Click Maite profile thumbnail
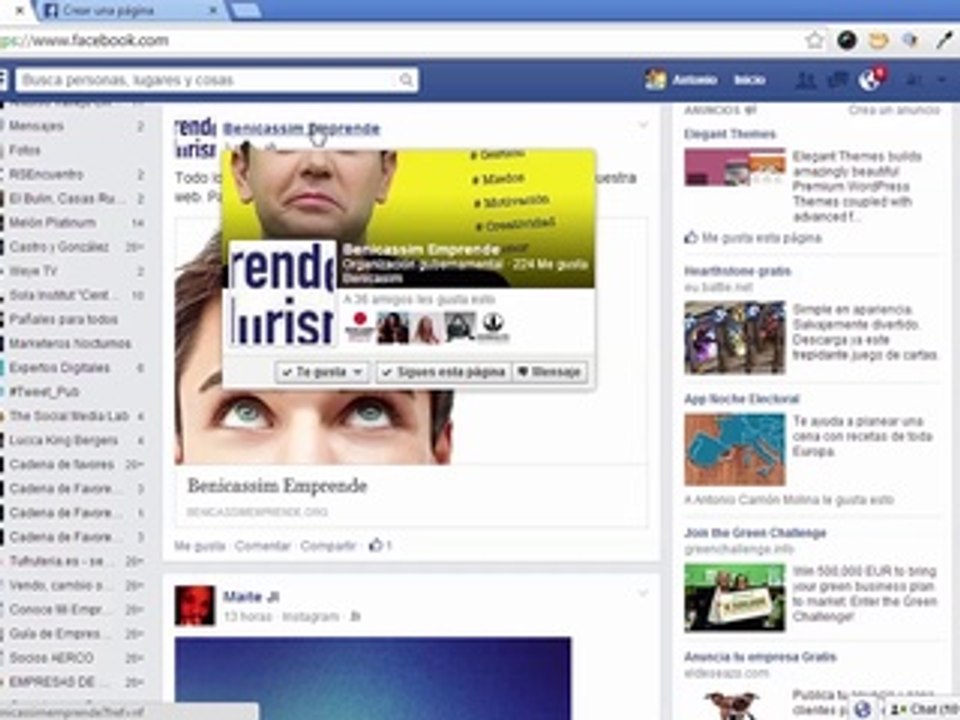Image resolution: width=960 pixels, height=720 pixels. (x=195, y=606)
